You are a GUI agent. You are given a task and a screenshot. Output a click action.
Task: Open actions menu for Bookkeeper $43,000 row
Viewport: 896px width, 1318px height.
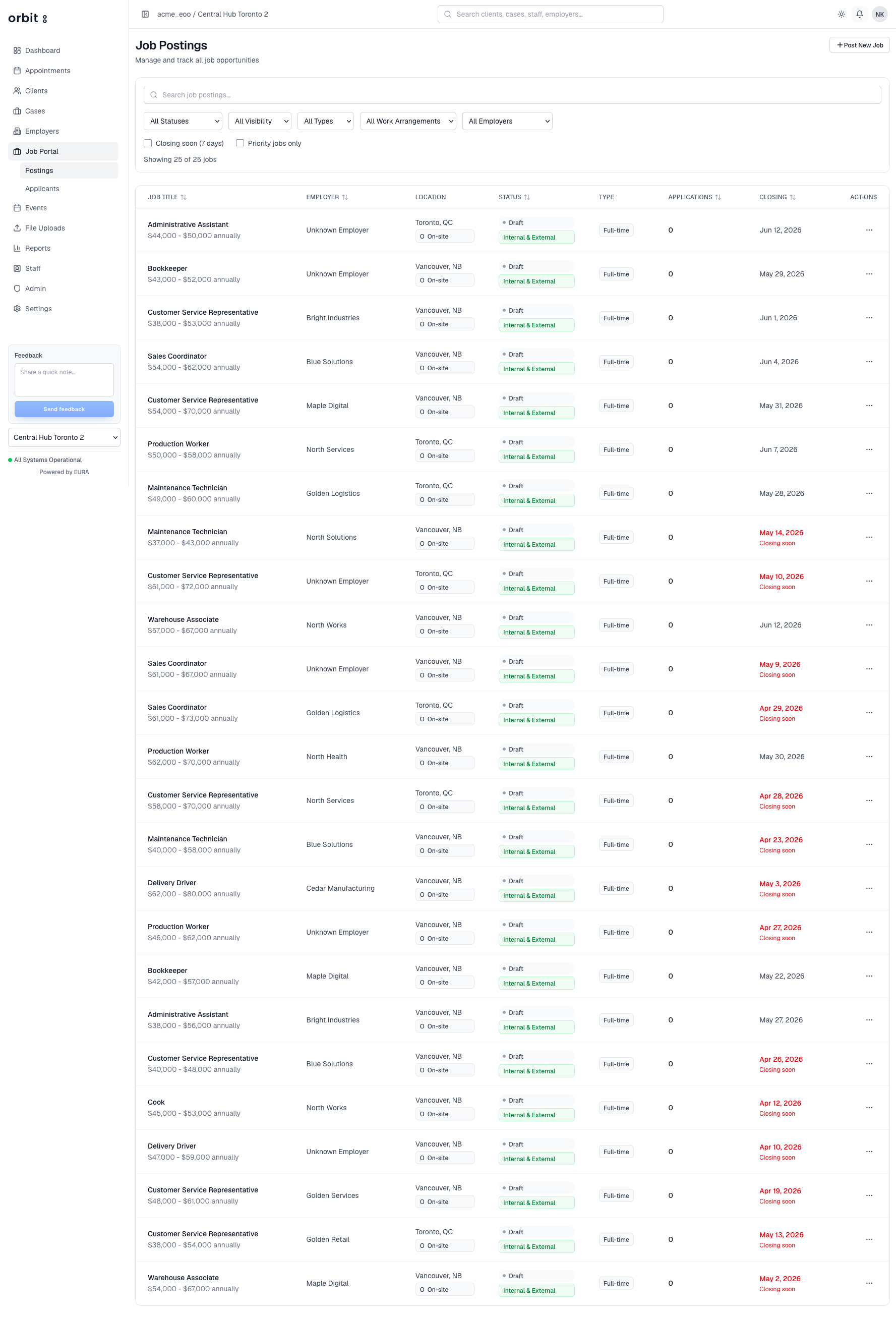coord(869,274)
